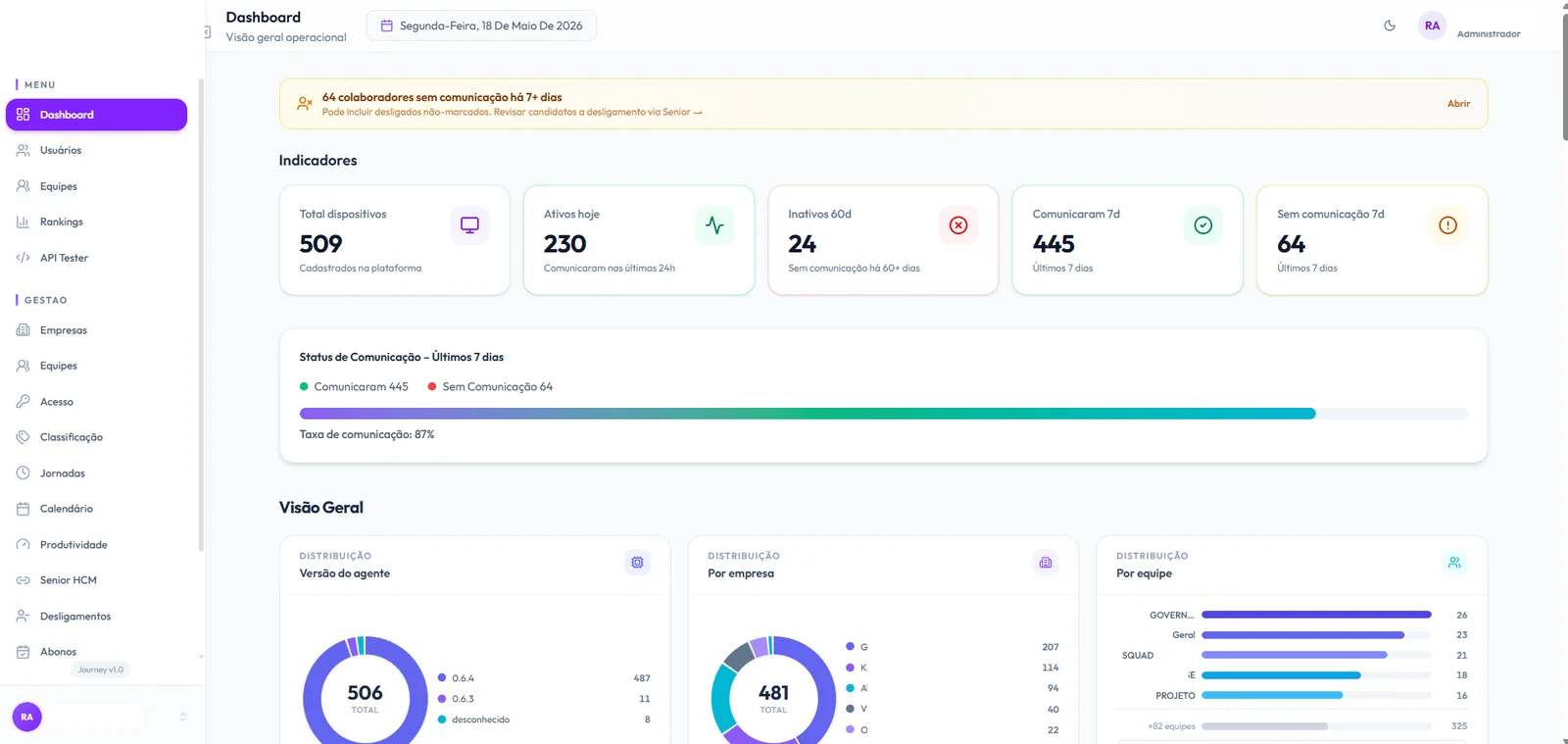The image size is (1568, 744).
Task: Go to Dashboard in the sidebar menu
Action: [96, 115]
